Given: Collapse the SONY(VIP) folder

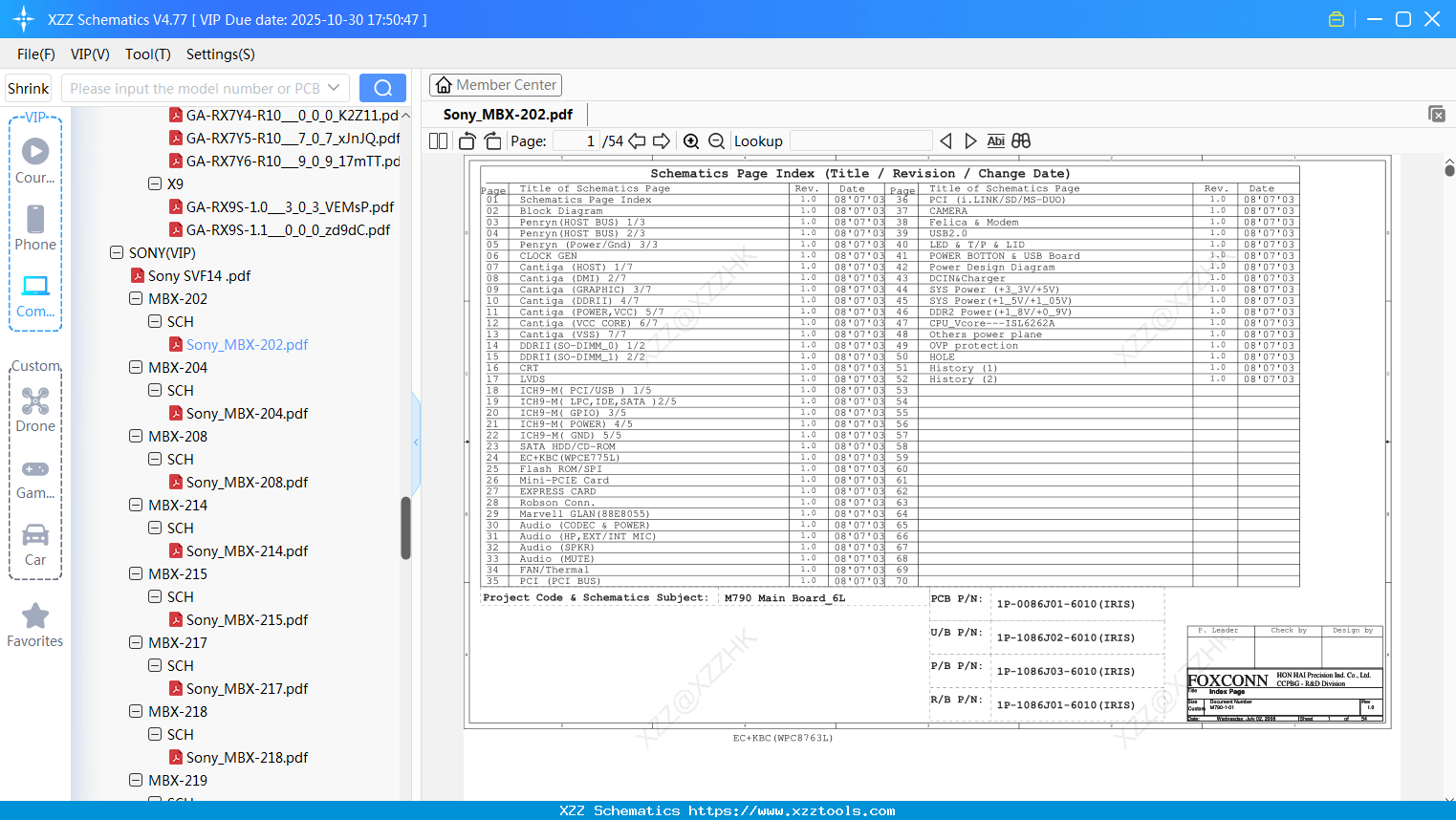Looking at the screenshot, I should click(x=117, y=252).
